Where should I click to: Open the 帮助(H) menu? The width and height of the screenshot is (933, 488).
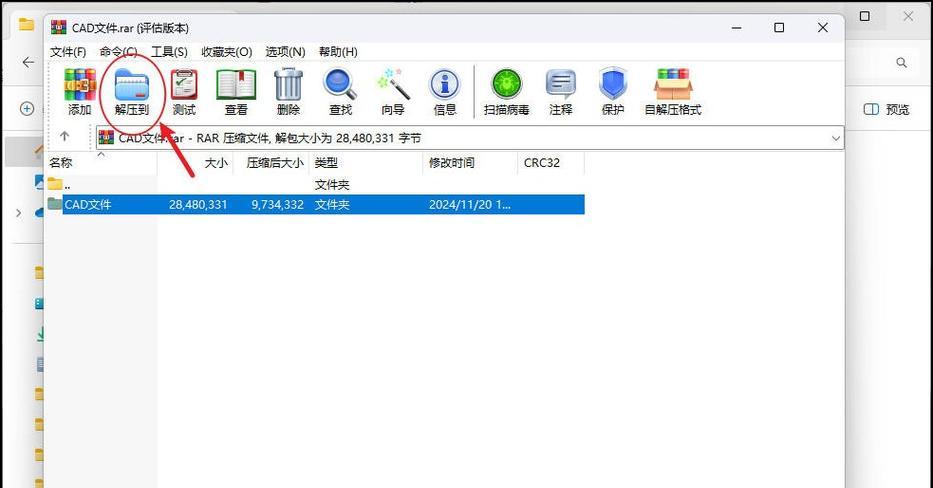pyautogui.click(x=338, y=52)
